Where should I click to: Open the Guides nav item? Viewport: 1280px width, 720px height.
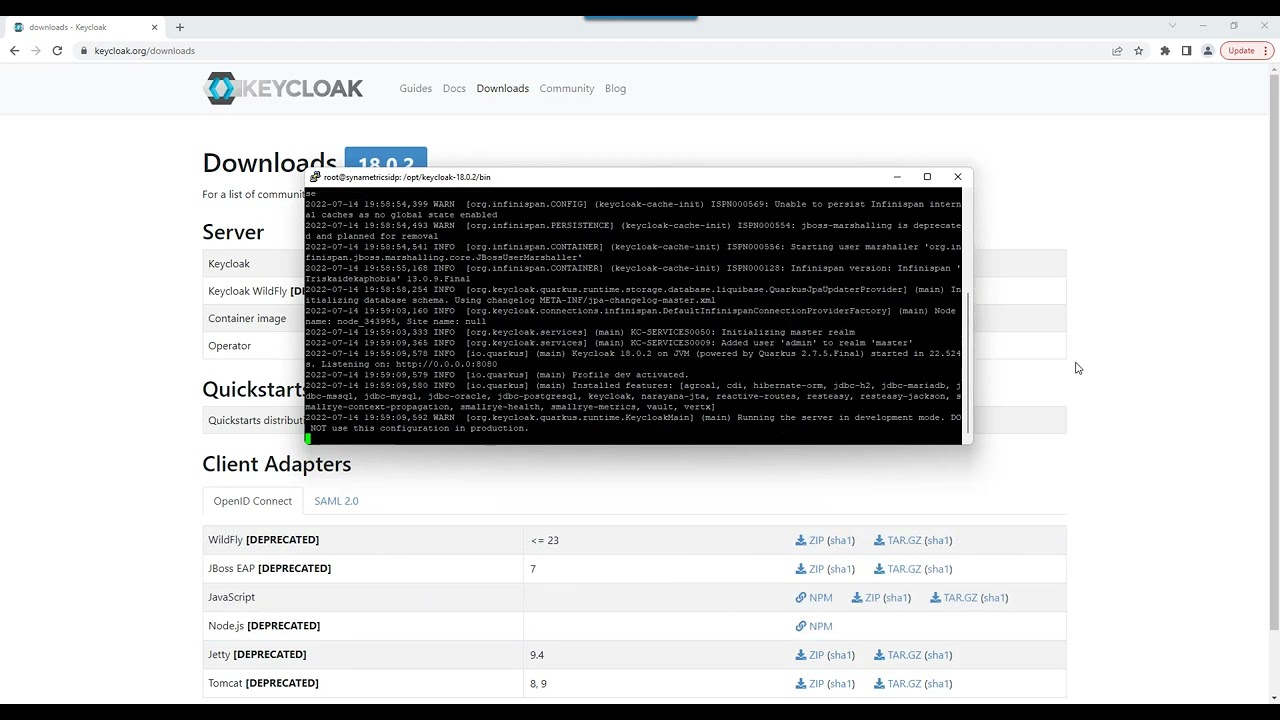(416, 88)
